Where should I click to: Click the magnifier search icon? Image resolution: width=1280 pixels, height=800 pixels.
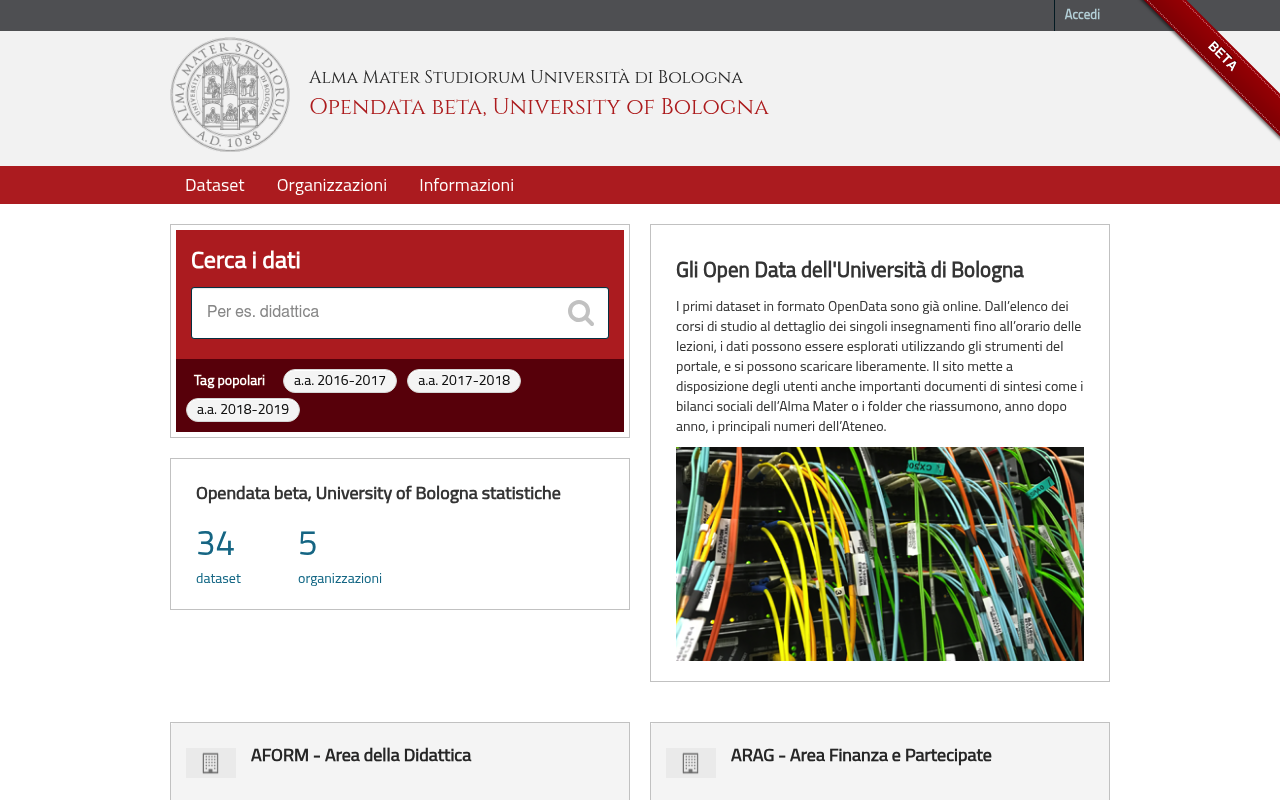[x=581, y=313]
